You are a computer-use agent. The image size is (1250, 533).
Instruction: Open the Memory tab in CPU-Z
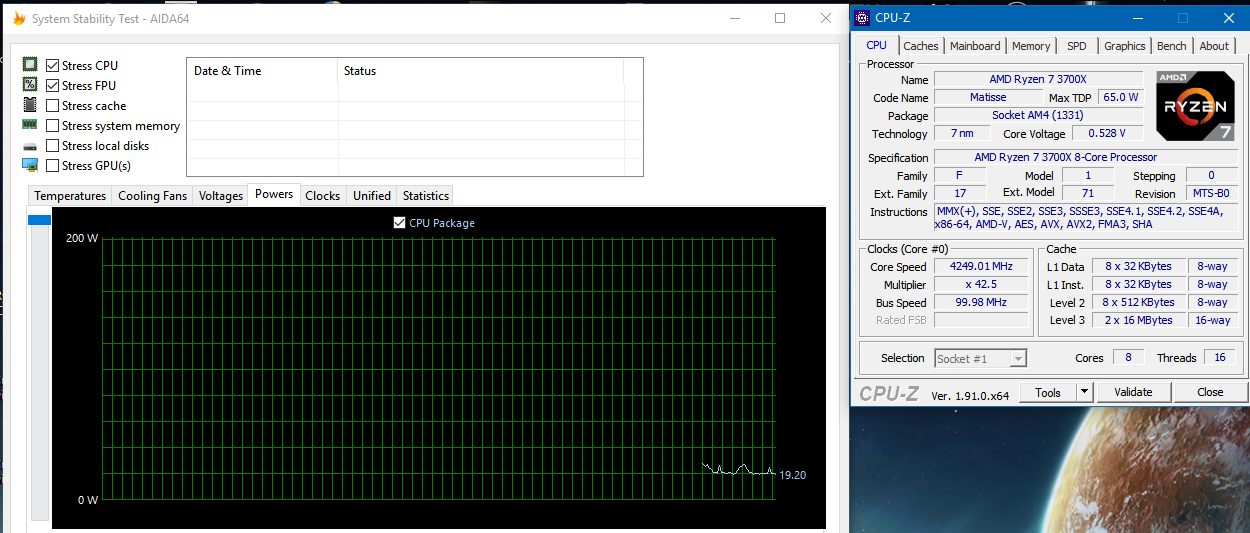click(x=1031, y=46)
